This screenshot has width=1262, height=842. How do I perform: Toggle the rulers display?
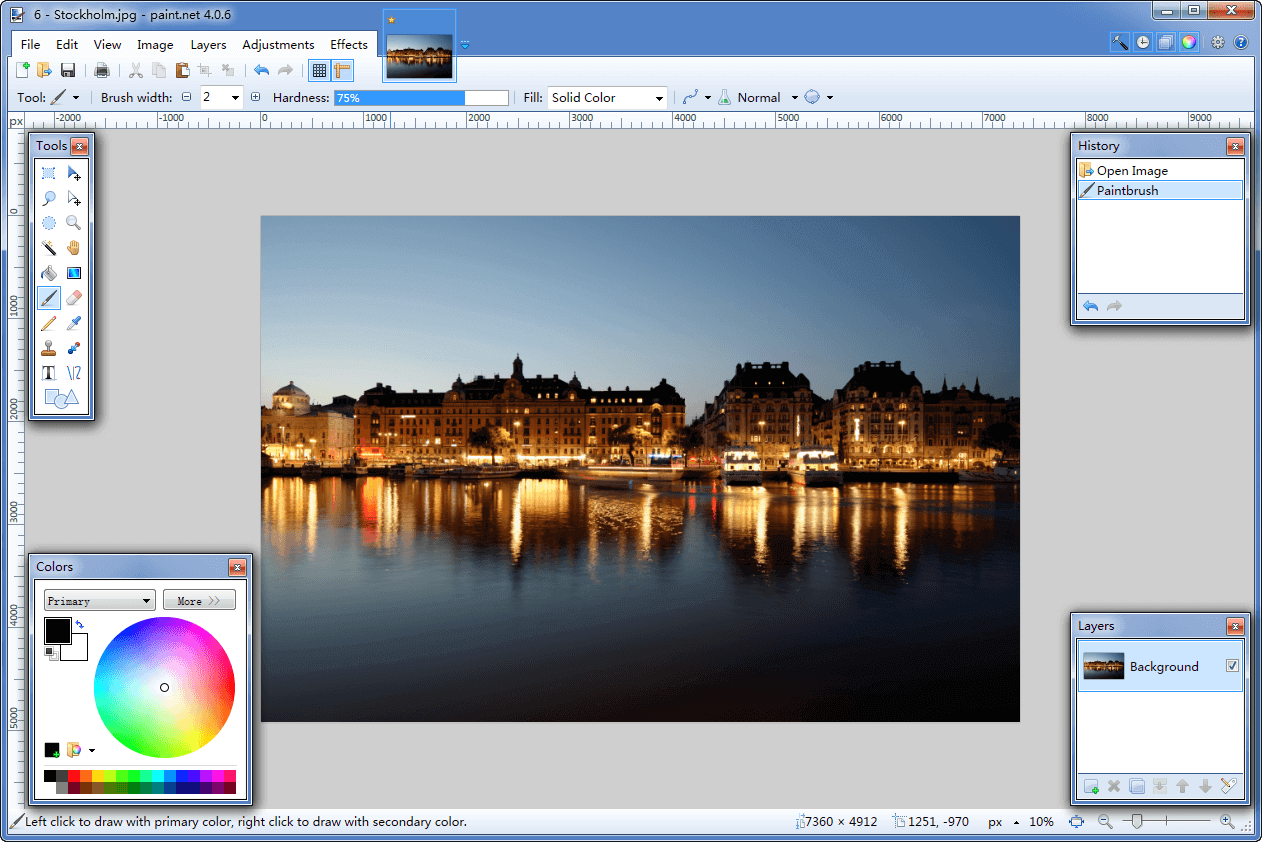(x=343, y=70)
